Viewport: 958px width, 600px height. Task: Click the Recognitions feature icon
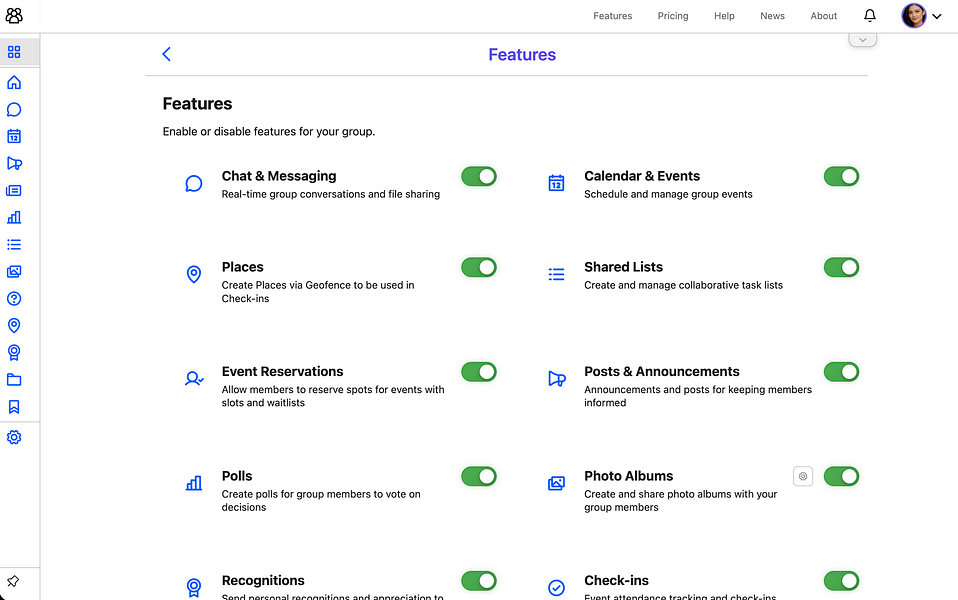coord(194,588)
